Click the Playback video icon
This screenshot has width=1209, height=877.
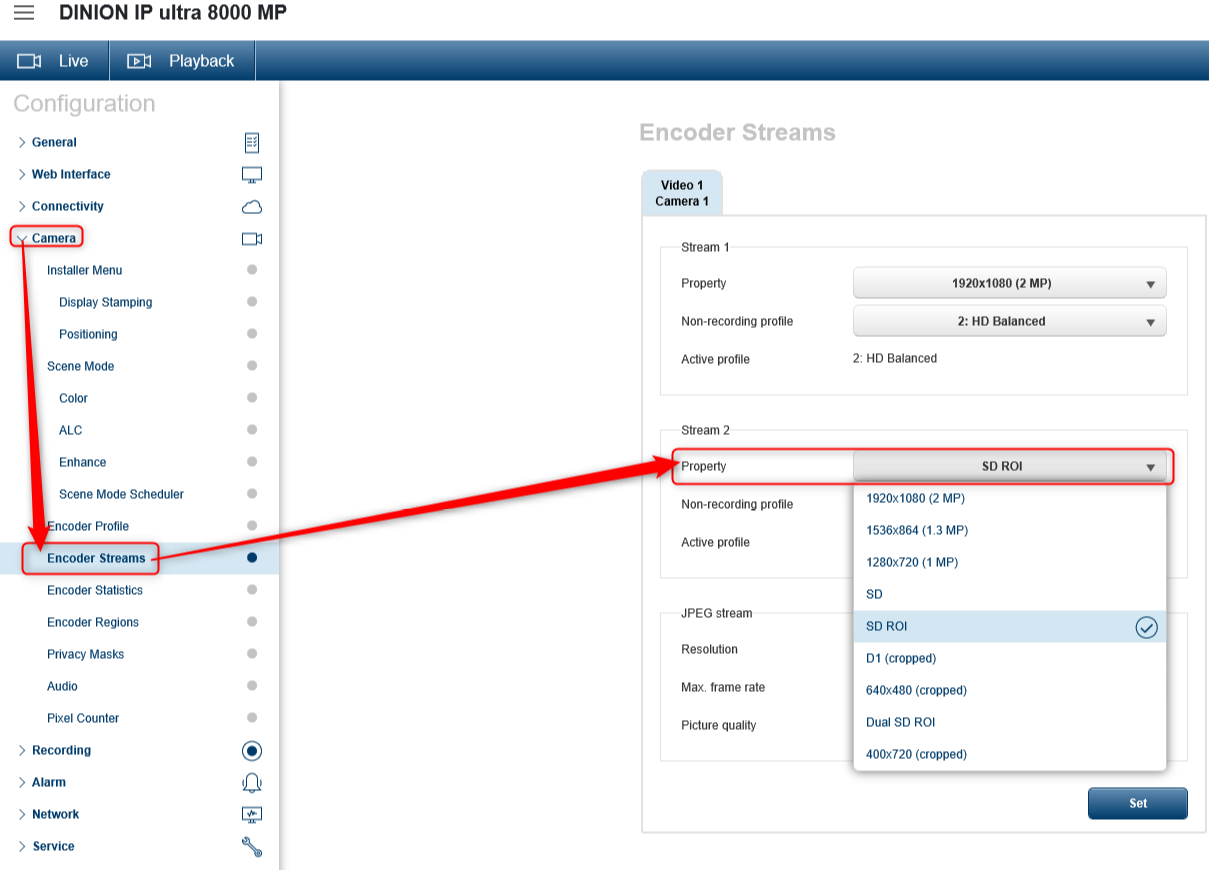click(139, 61)
